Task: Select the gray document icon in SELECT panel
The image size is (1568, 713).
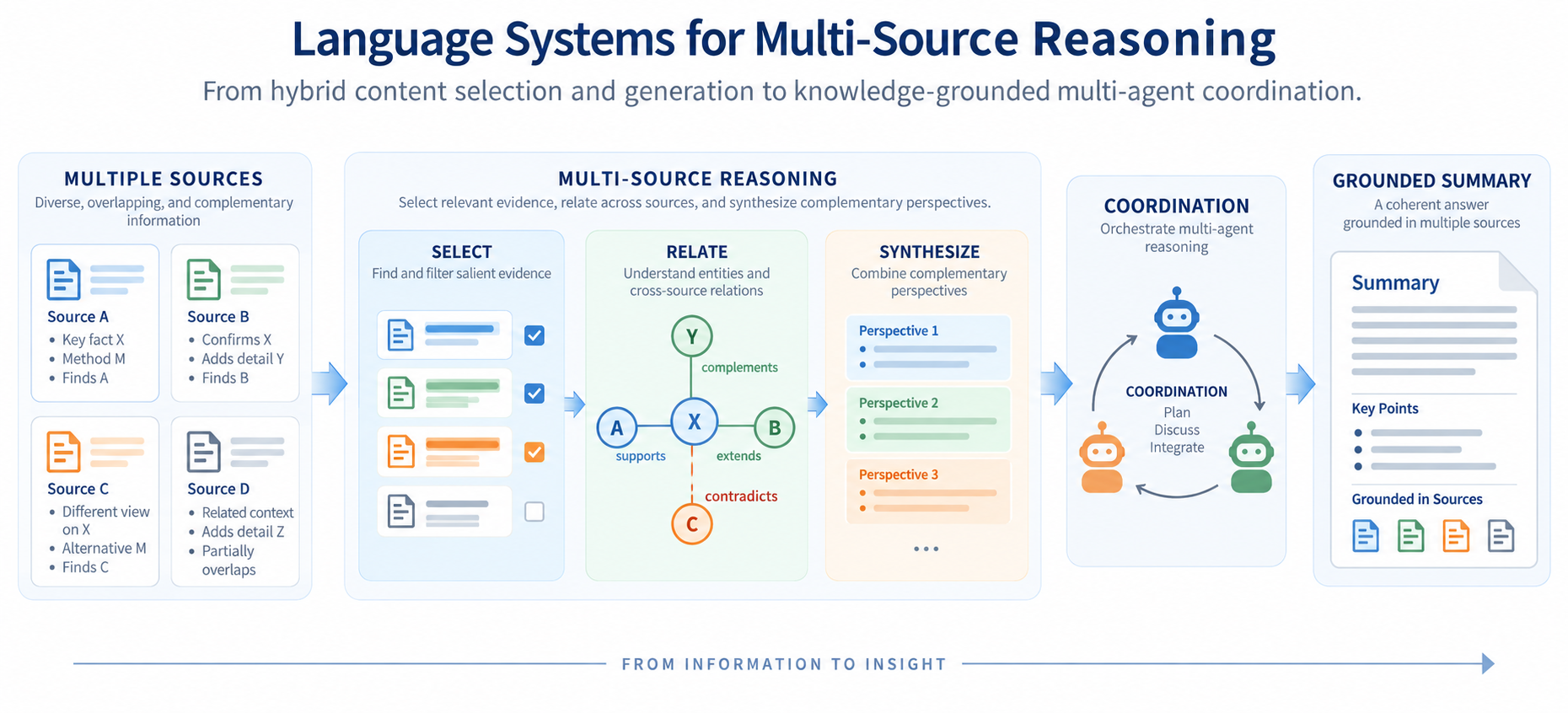Action: [x=400, y=511]
